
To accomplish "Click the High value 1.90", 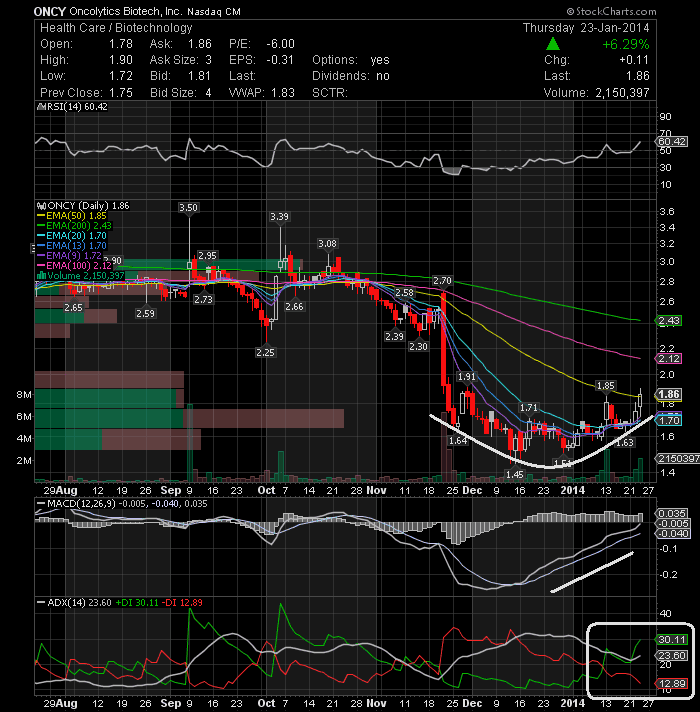I will point(121,60).
